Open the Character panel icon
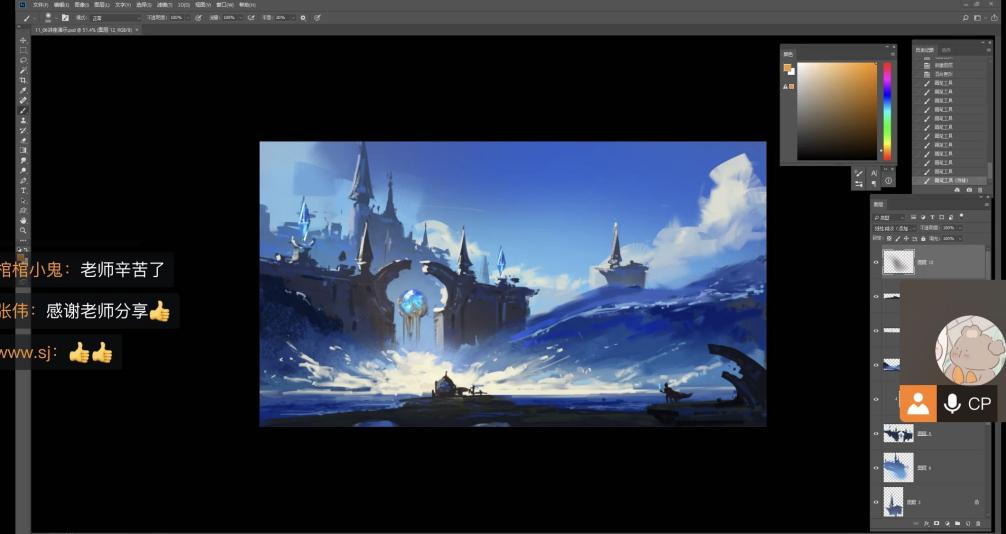 point(874,173)
